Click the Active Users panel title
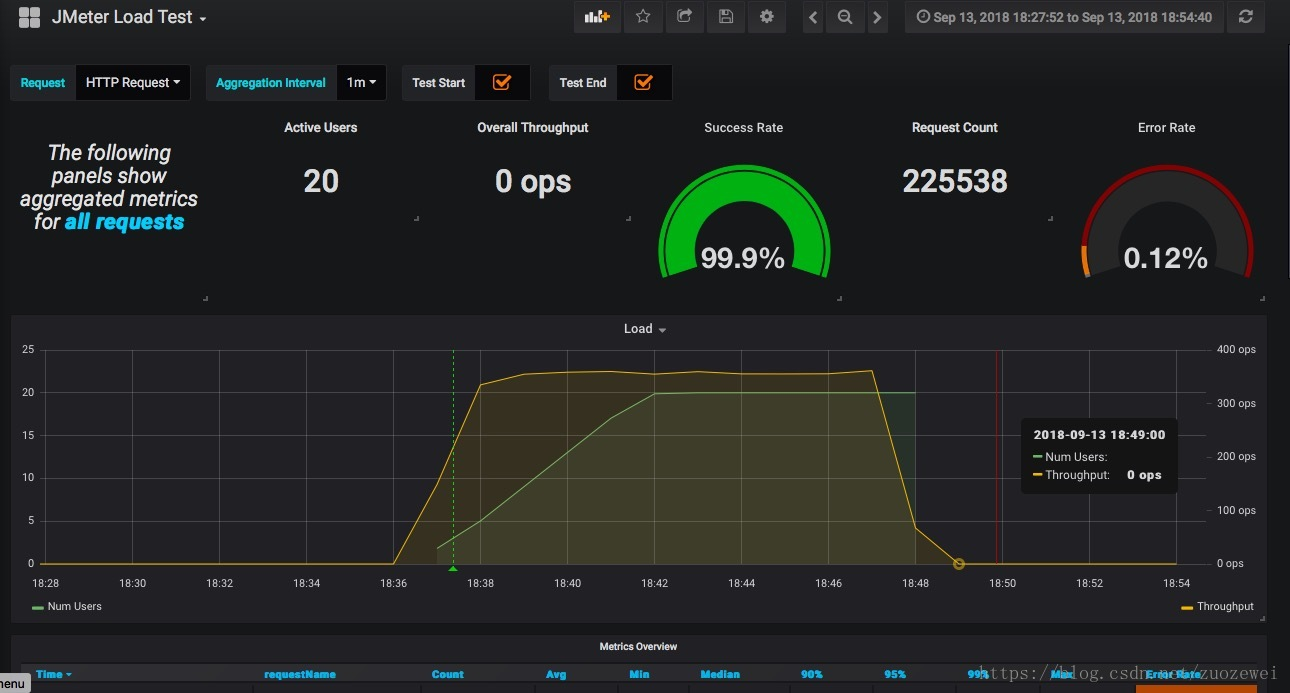Viewport: 1290px width, 693px height. click(x=321, y=128)
